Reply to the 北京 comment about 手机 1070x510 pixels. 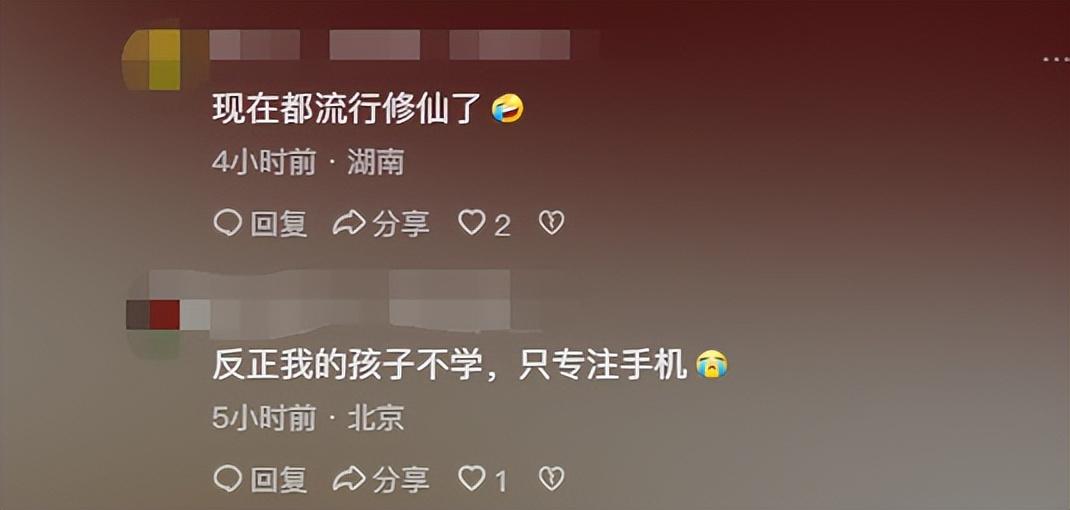(x=260, y=479)
